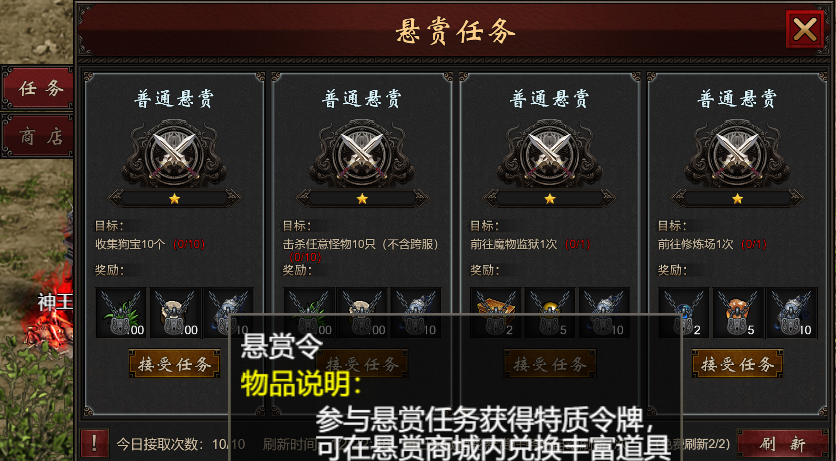The height and width of the screenshot is (461, 836).
Task: Click the red exclamation info icon
Action: tap(94, 443)
